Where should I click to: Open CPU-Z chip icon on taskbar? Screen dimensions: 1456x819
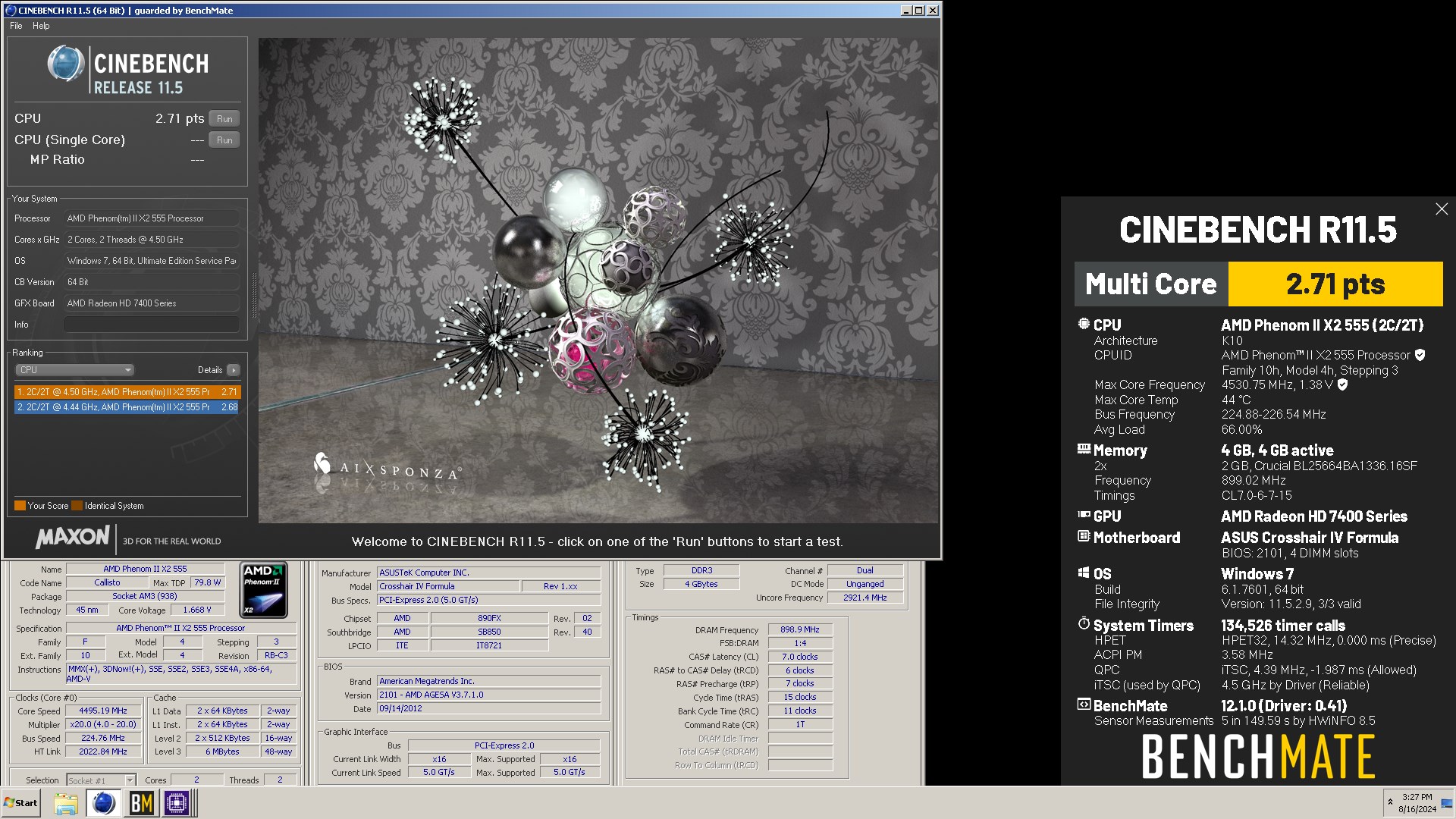pos(177,804)
